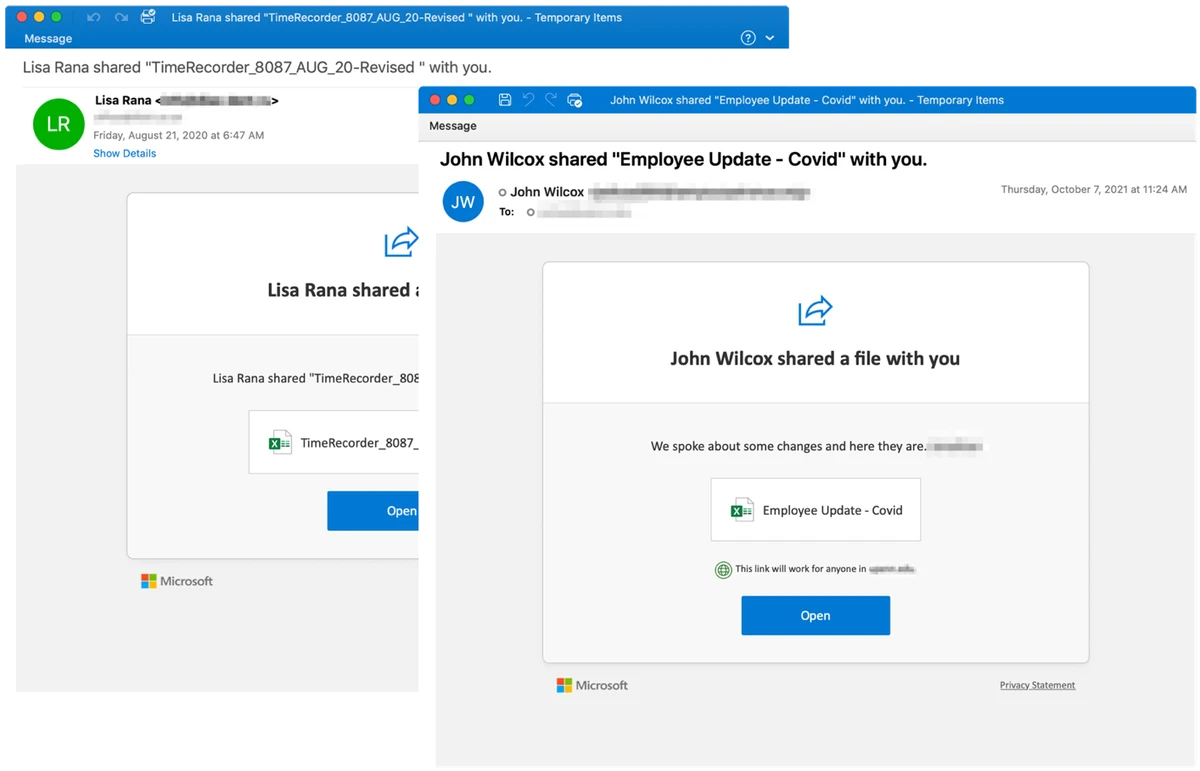Click the JW sender avatar

tap(463, 202)
